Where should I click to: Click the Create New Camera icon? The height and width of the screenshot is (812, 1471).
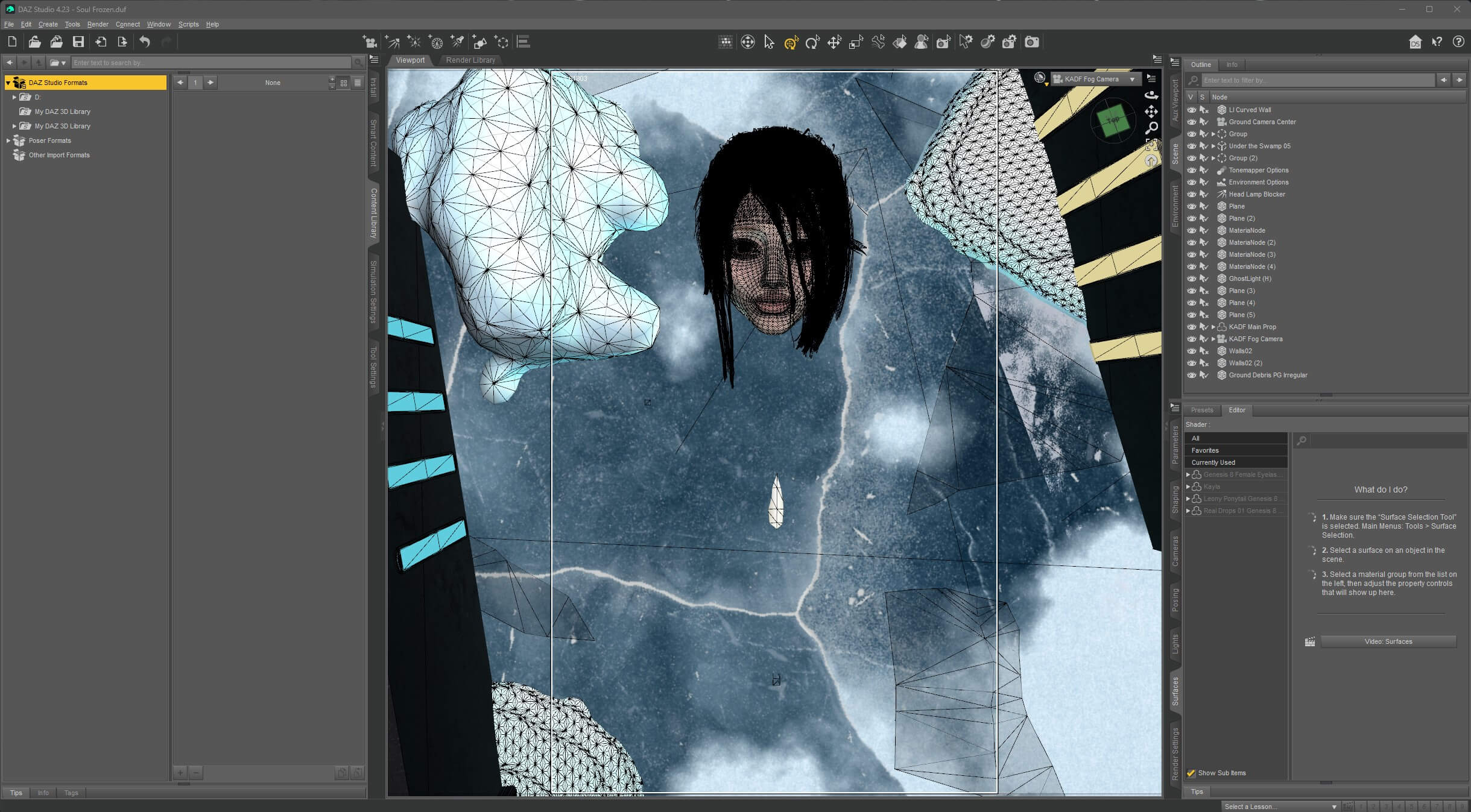369,42
